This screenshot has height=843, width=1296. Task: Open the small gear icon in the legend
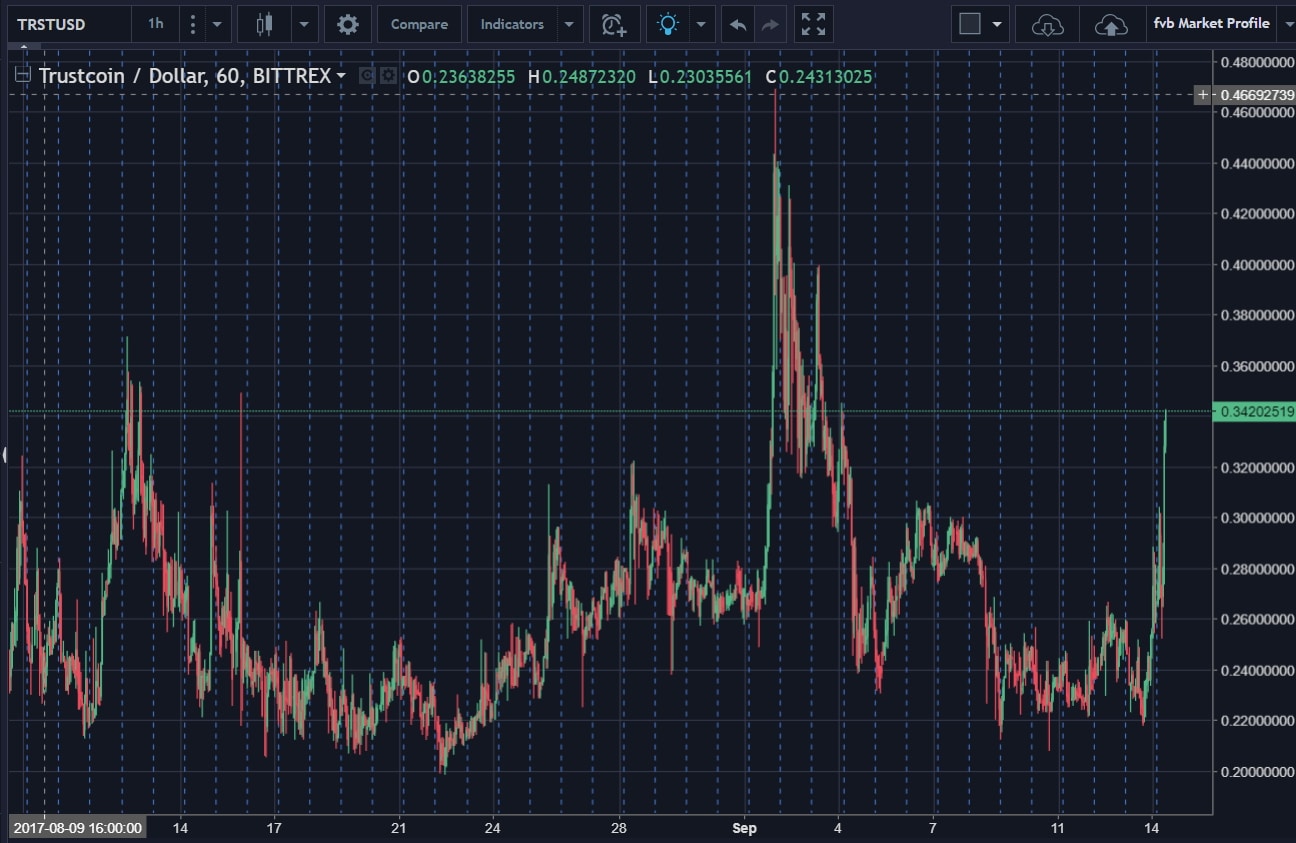point(387,76)
